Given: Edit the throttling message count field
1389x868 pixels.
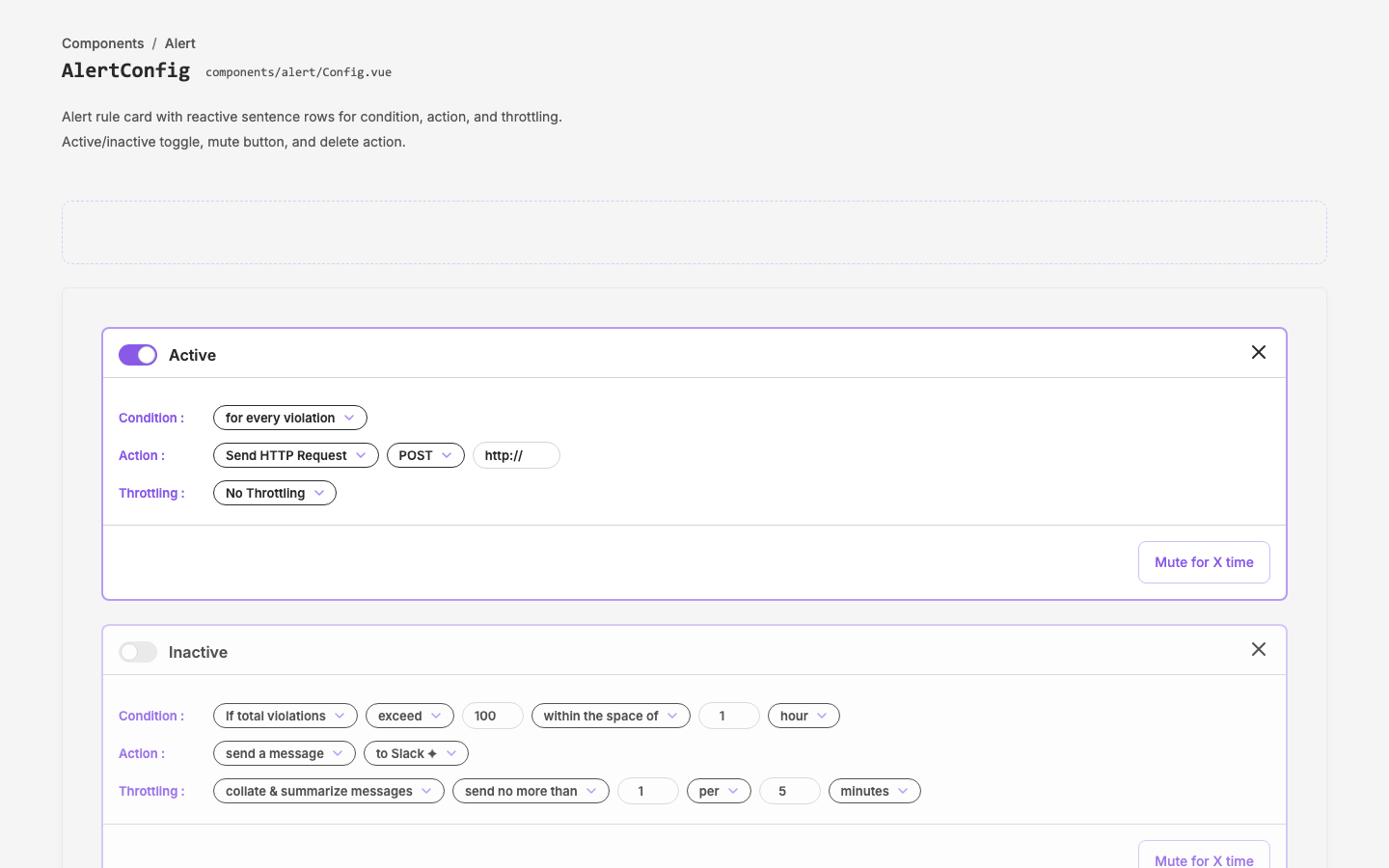Looking at the screenshot, I should click(x=648, y=791).
